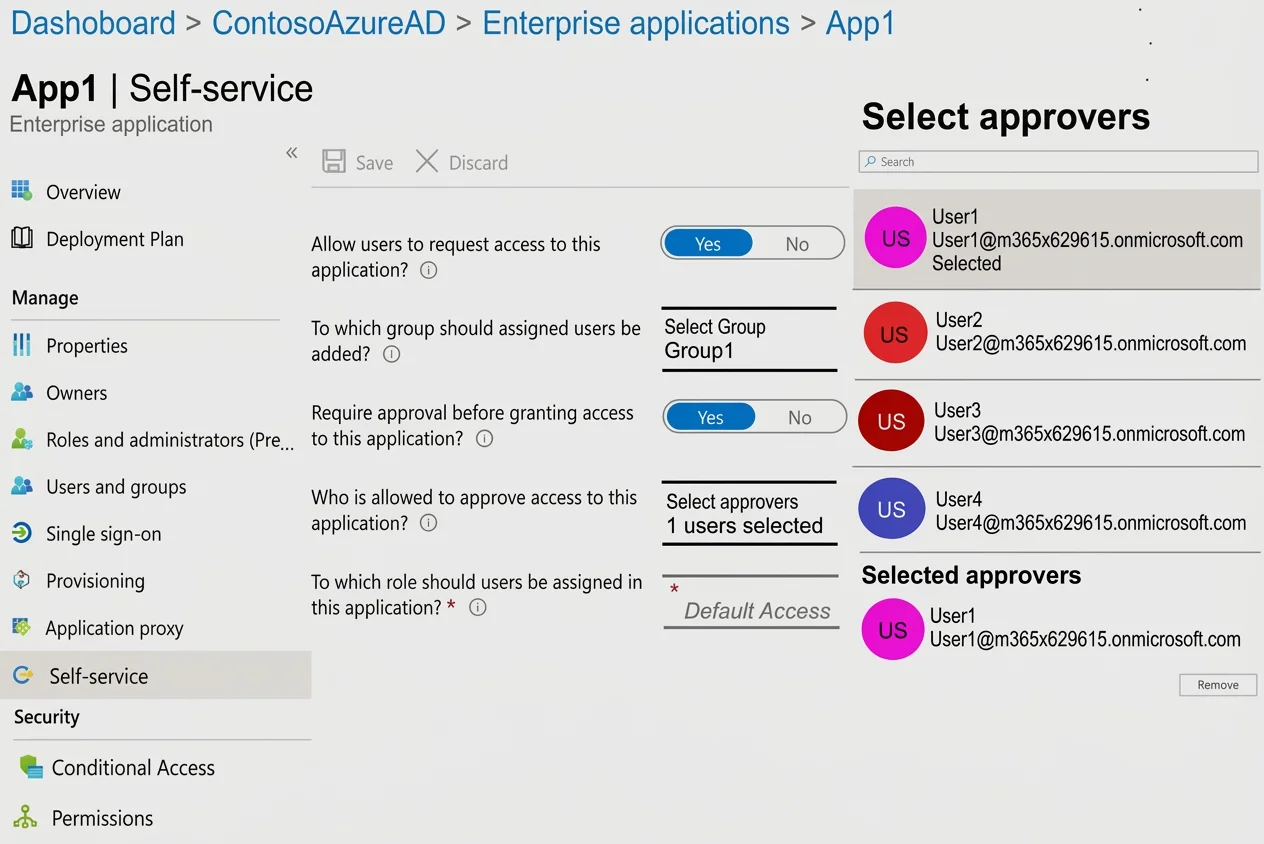Select the Properties bars icon
The width and height of the screenshot is (1264, 844).
pyautogui.click(x=21, y=345)
